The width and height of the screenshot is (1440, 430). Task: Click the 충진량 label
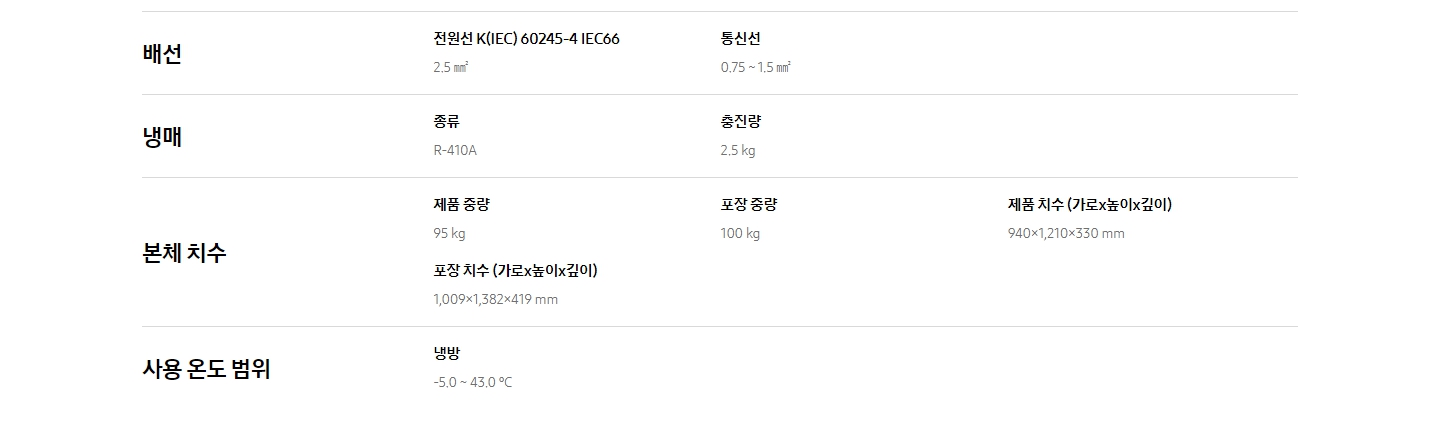pos(740,122)
